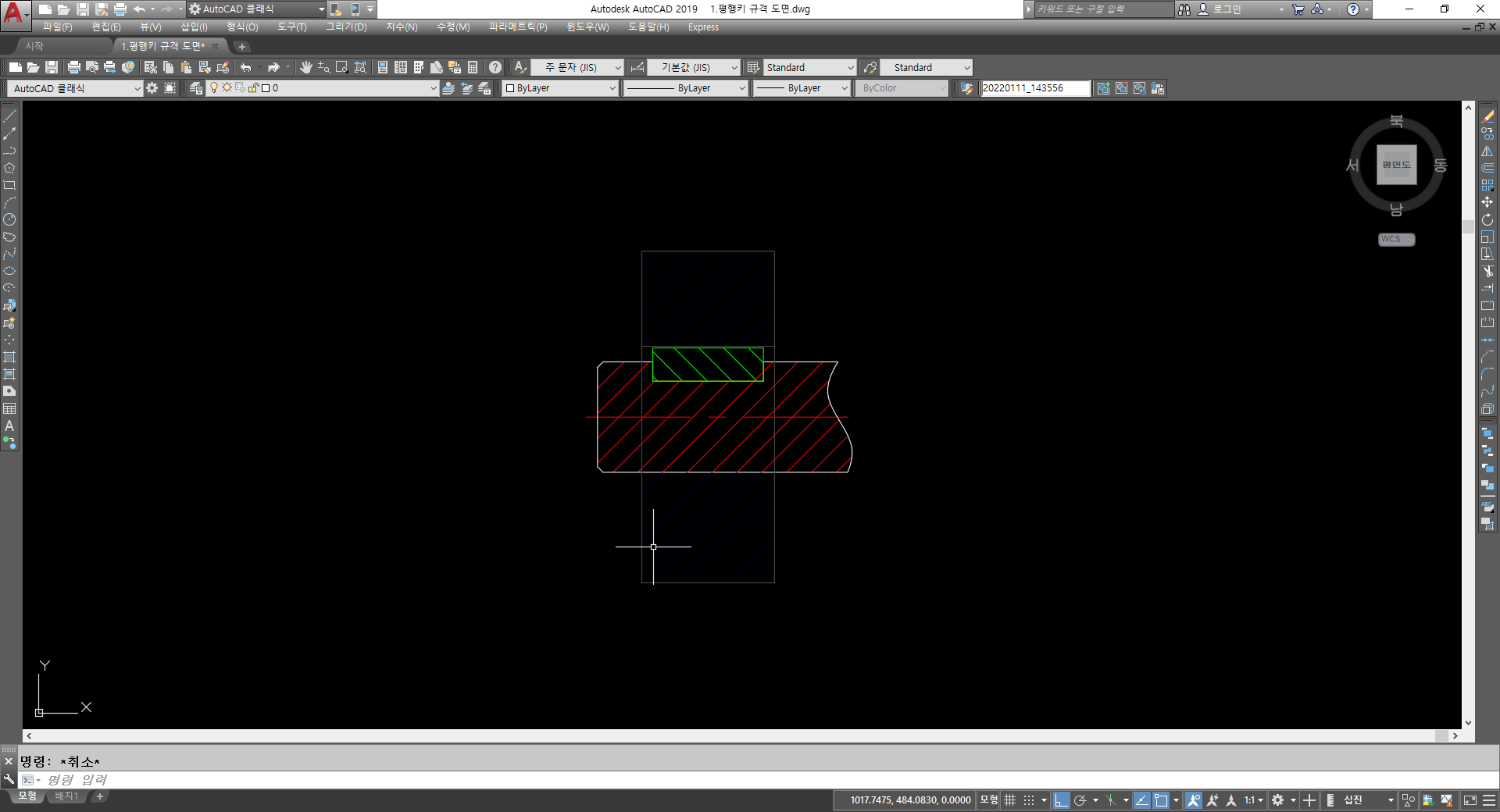1500x812 pixels.
Task: Toggle snap mode in status bar
Action: [1029, 800]
